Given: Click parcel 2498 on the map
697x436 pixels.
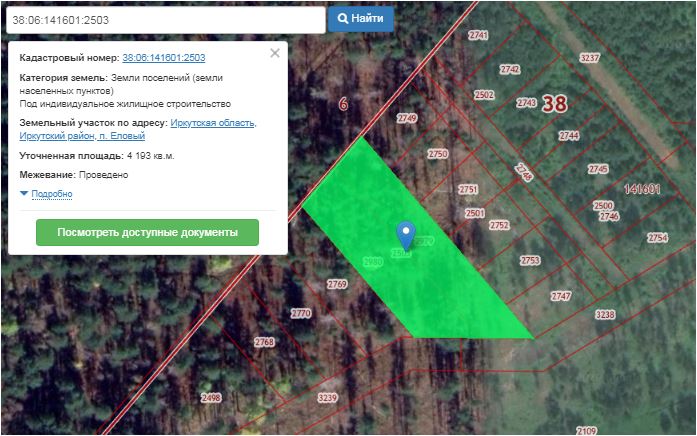Looking at the screenshot, I should pos(211,398).
